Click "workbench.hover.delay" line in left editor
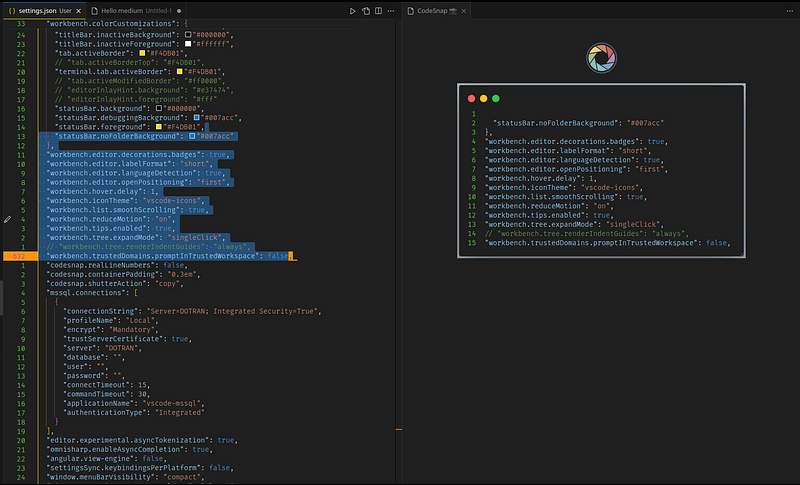This screenshot has height=485, width=800. [103, 191]
